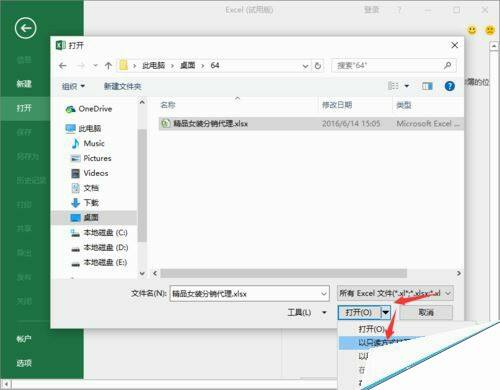Open the 组织 dropdown menu

(73, 86)
